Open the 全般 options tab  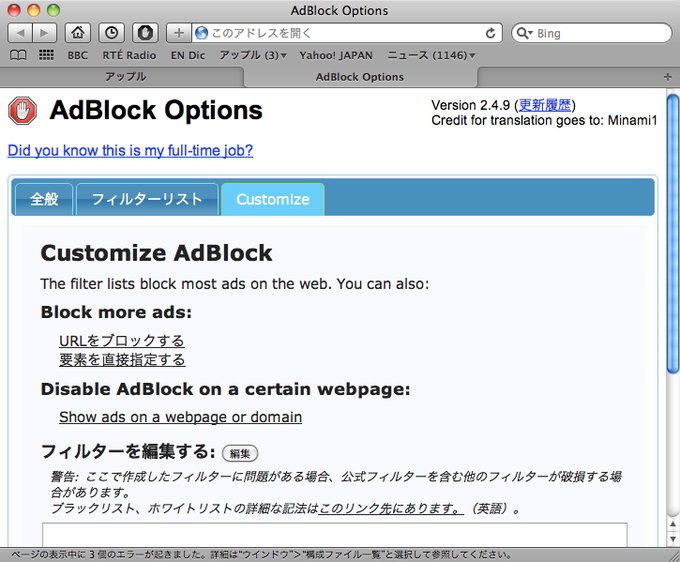coord(44,199)
